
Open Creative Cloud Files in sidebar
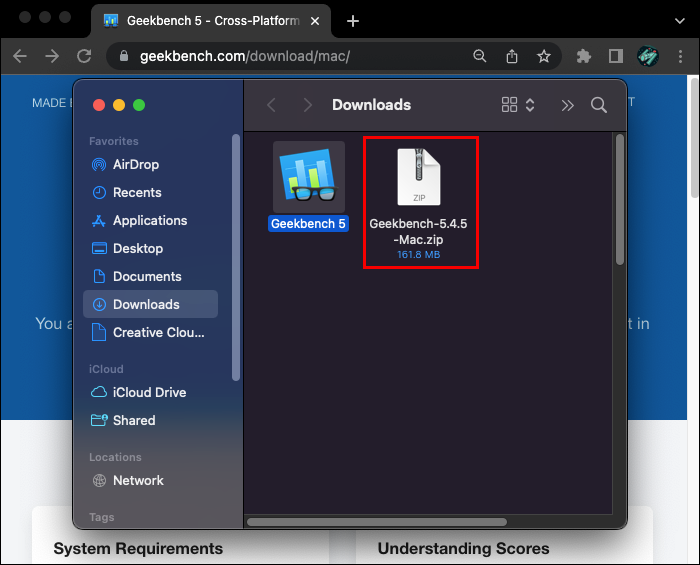point(150,332)
